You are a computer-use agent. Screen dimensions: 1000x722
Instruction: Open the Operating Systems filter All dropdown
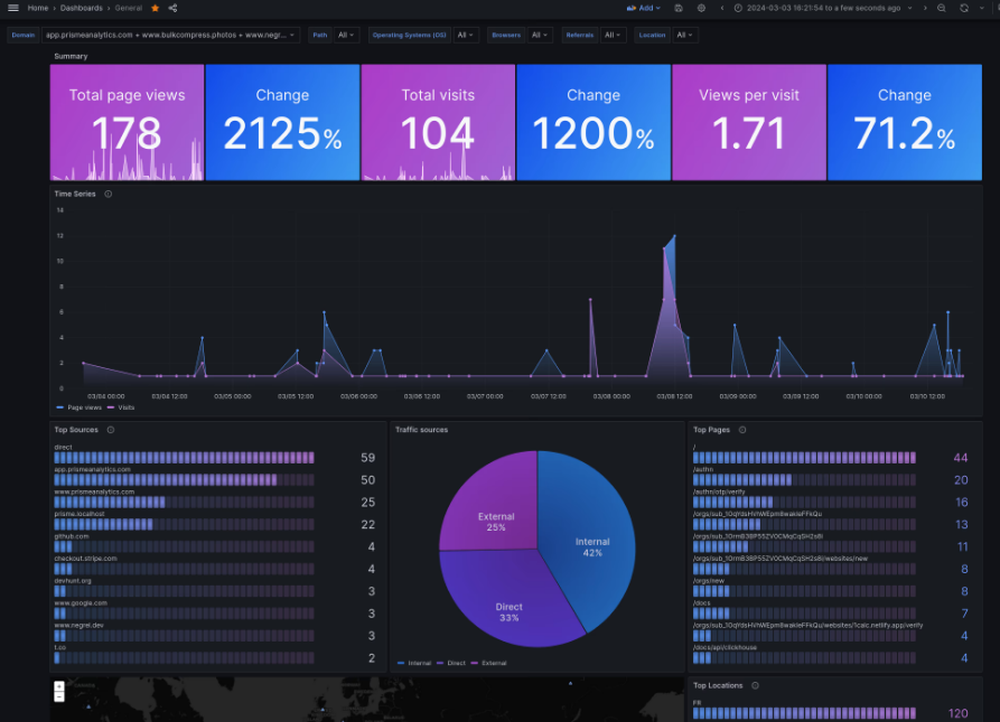click(466, 35)
